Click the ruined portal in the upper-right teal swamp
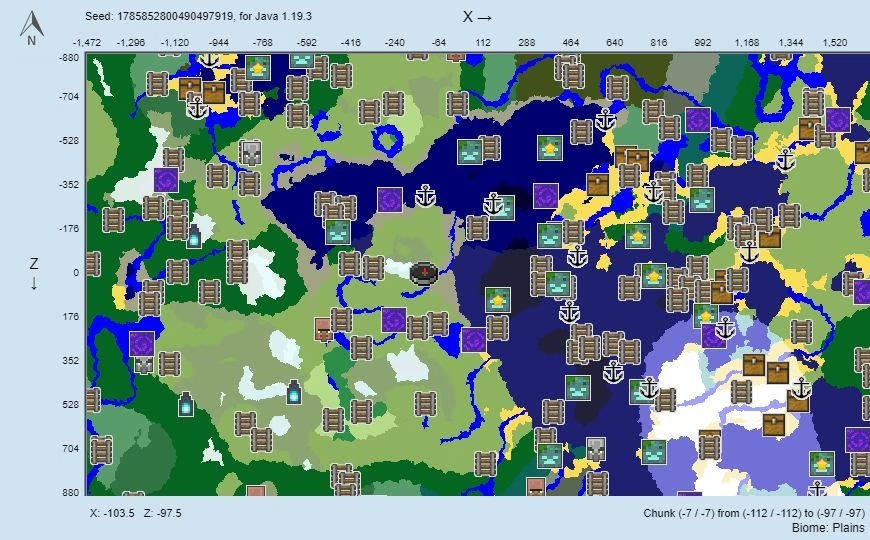 (x=698, y=120)
